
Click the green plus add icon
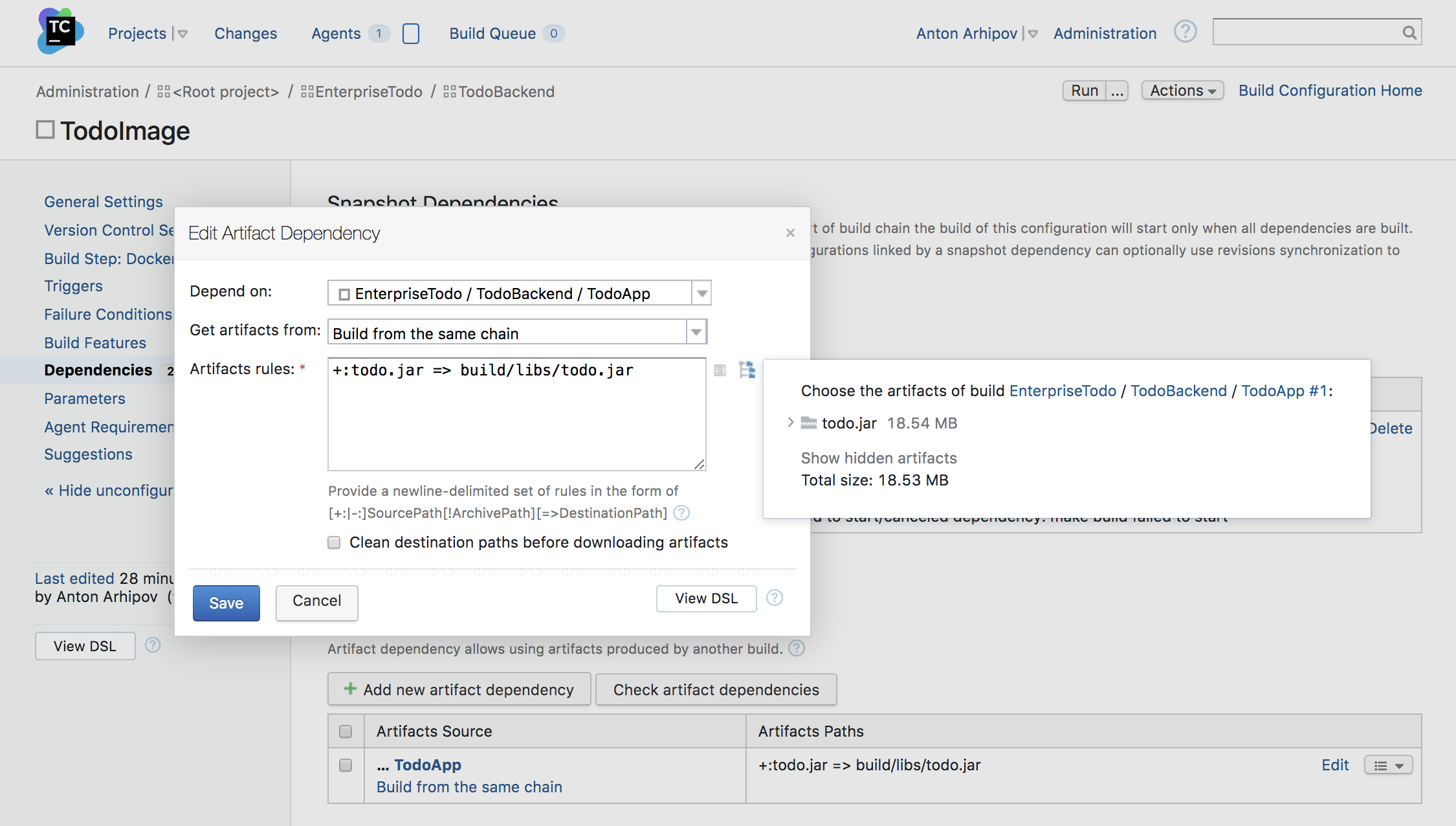[350, 689]
